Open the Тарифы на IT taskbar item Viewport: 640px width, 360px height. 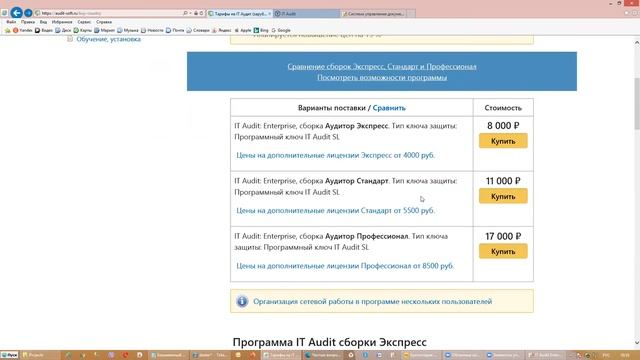click(280, 355)
